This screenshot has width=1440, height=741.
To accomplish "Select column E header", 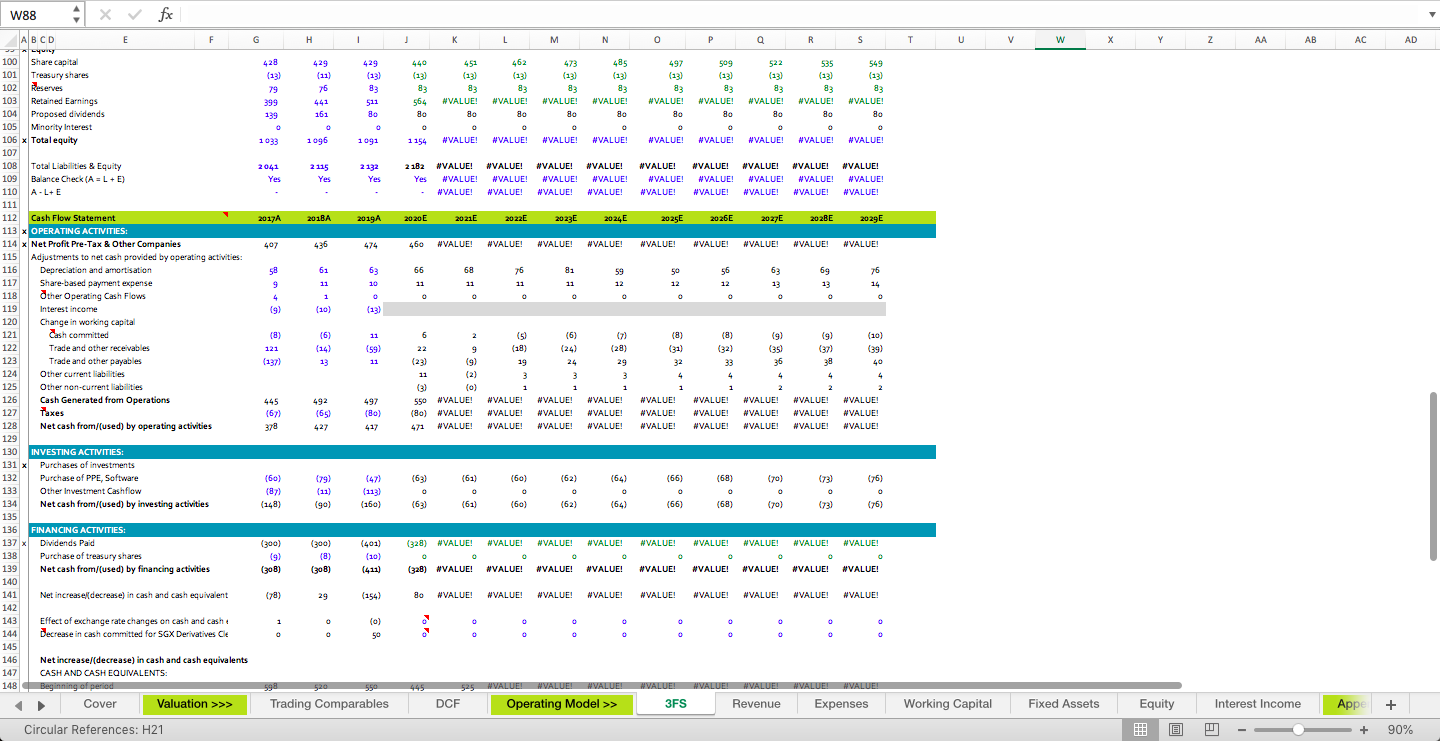I will tap(125, 40).
